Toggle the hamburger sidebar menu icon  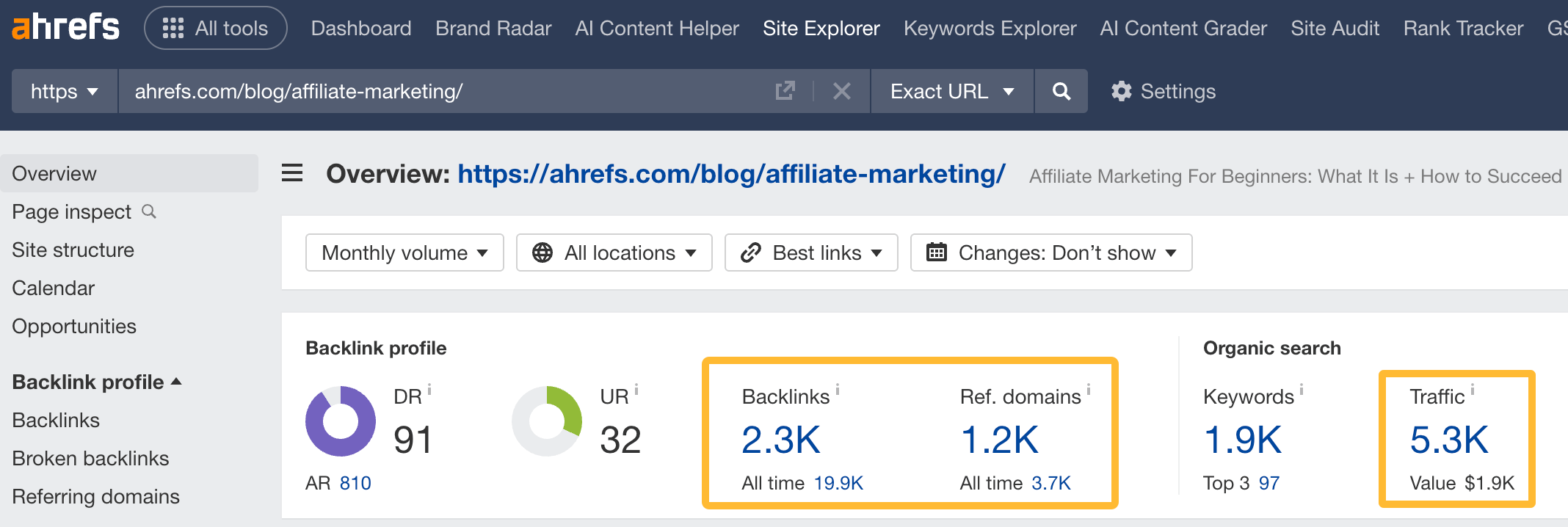292,173
